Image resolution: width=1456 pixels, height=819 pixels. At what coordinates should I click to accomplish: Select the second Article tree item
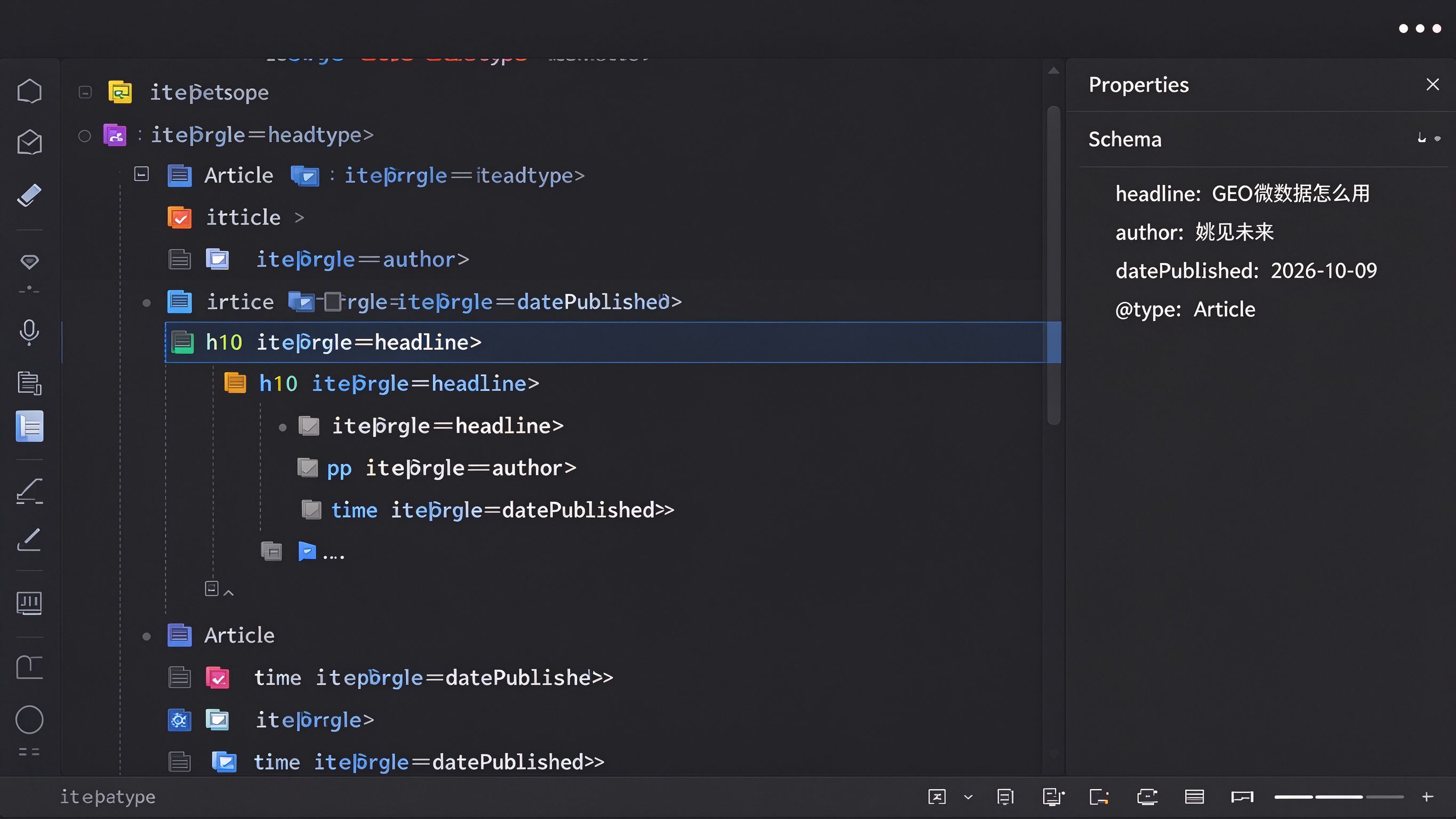239,636
